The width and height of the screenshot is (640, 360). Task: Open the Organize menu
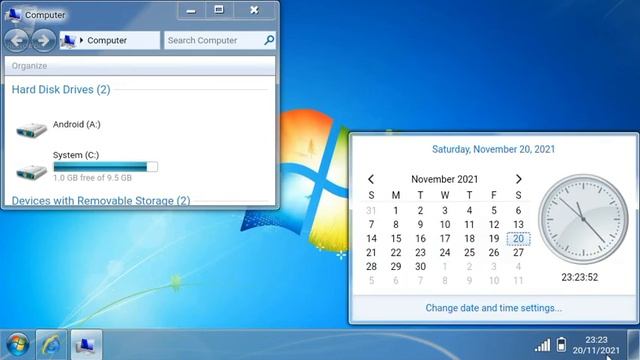[29, 66]
